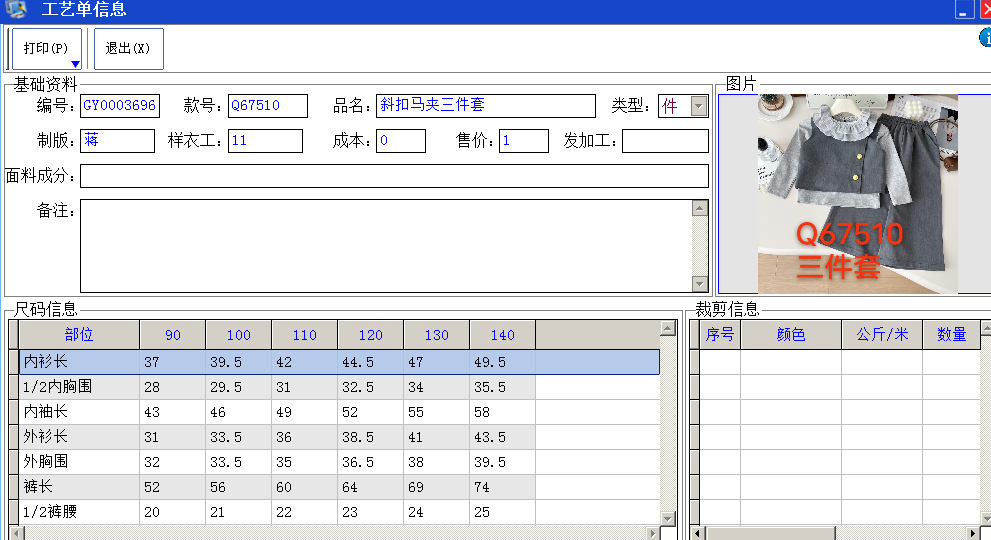
Task: Select the 外胸围 row label
Action: point(79,462)
